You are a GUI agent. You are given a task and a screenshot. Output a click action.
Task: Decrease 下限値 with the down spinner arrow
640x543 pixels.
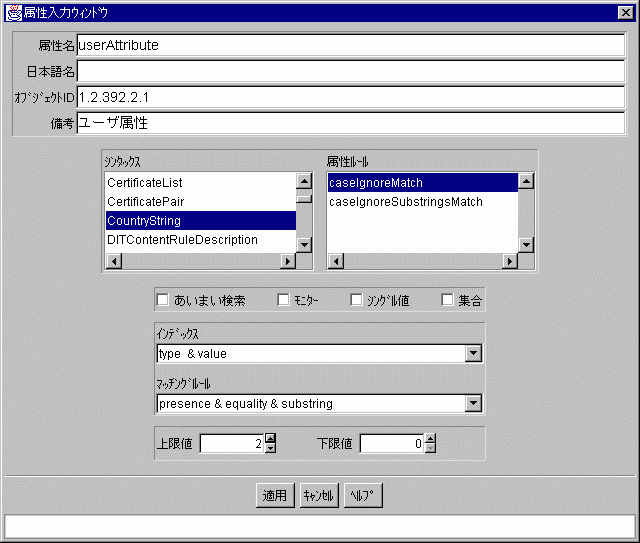pos(430,448)
